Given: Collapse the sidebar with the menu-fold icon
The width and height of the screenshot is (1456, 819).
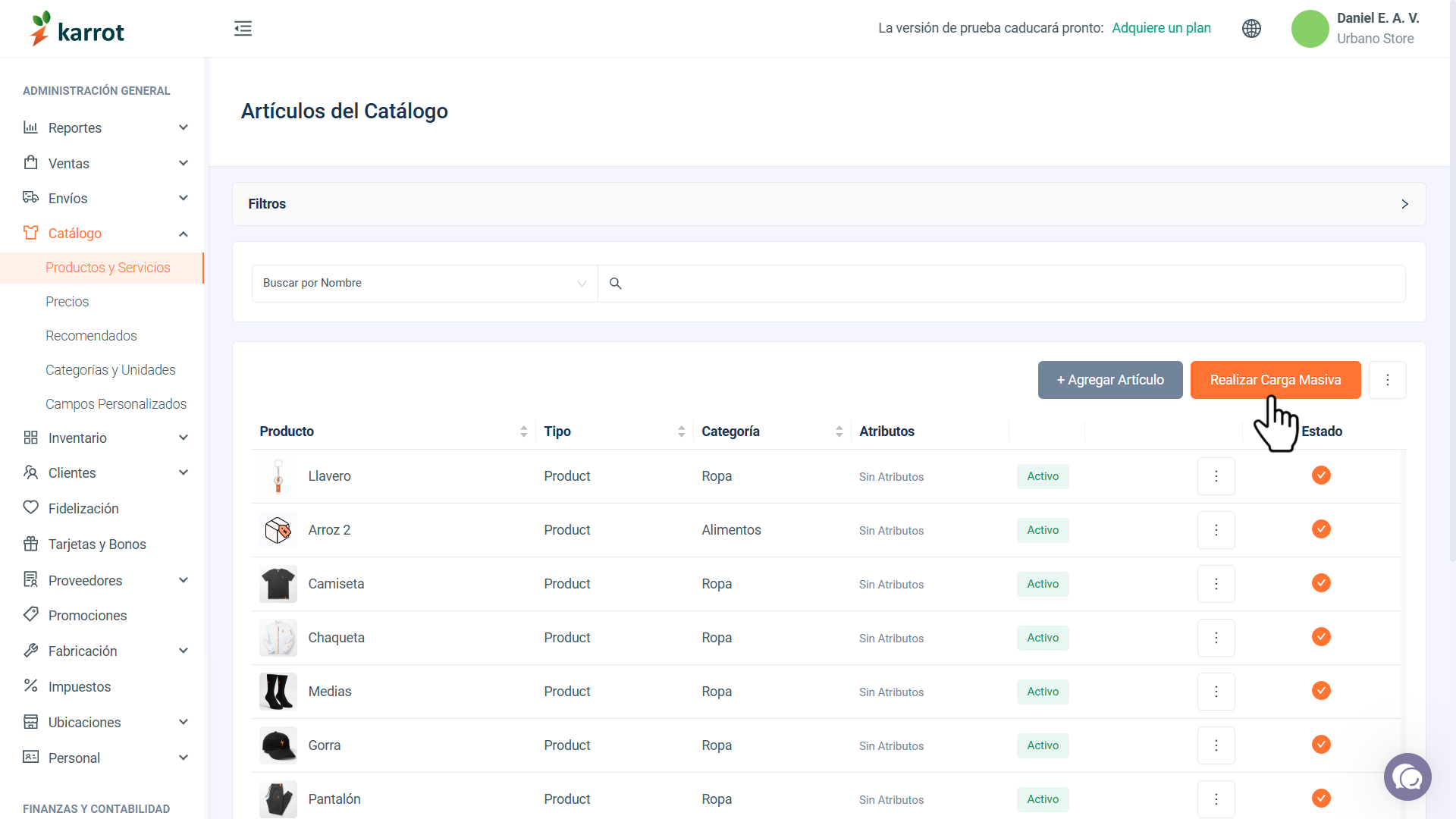Looking at the screenshot, I should click(x=243, y=29).
